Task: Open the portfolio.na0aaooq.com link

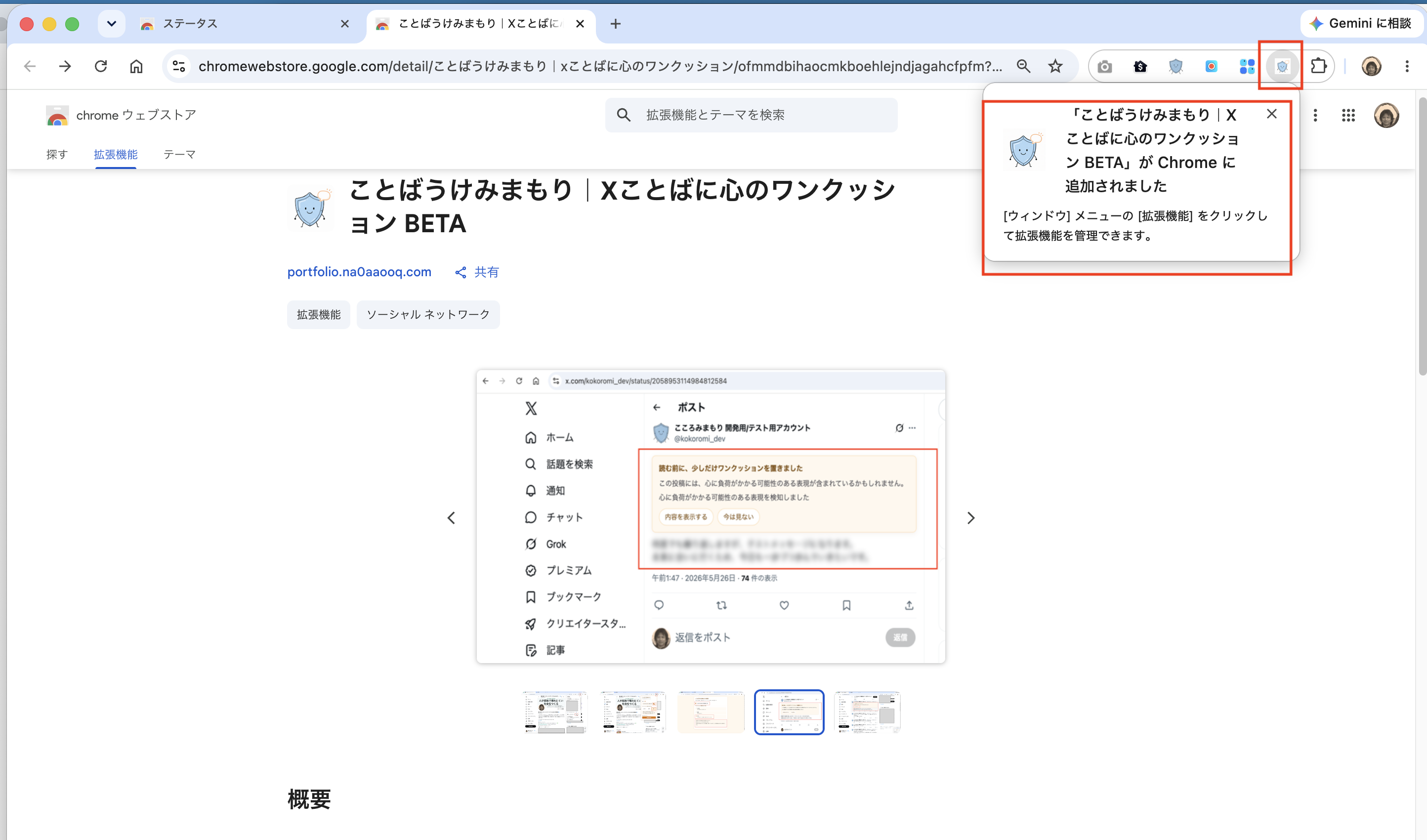Action: (x=359, y=272)
